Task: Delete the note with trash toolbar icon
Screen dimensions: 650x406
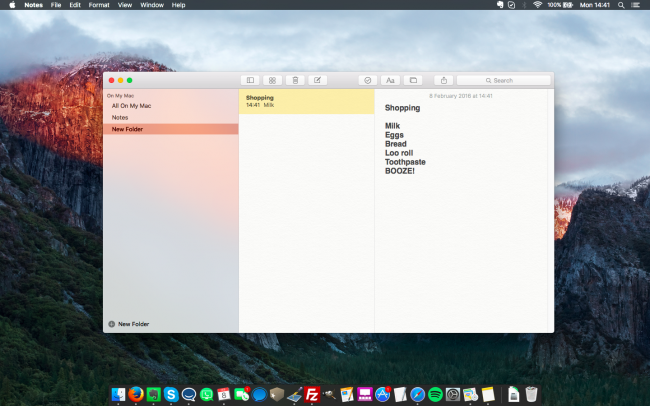Action: tap(295, 80)
